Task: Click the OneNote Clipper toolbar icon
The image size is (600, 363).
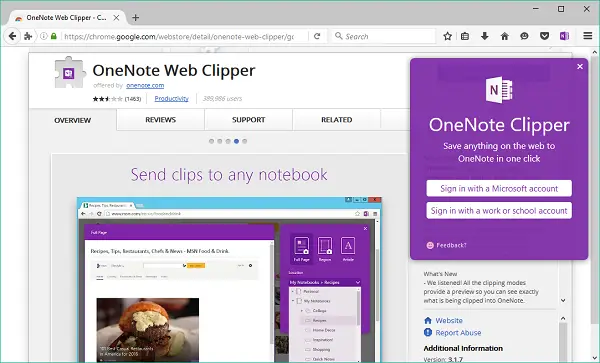Action: pos(564,36)
